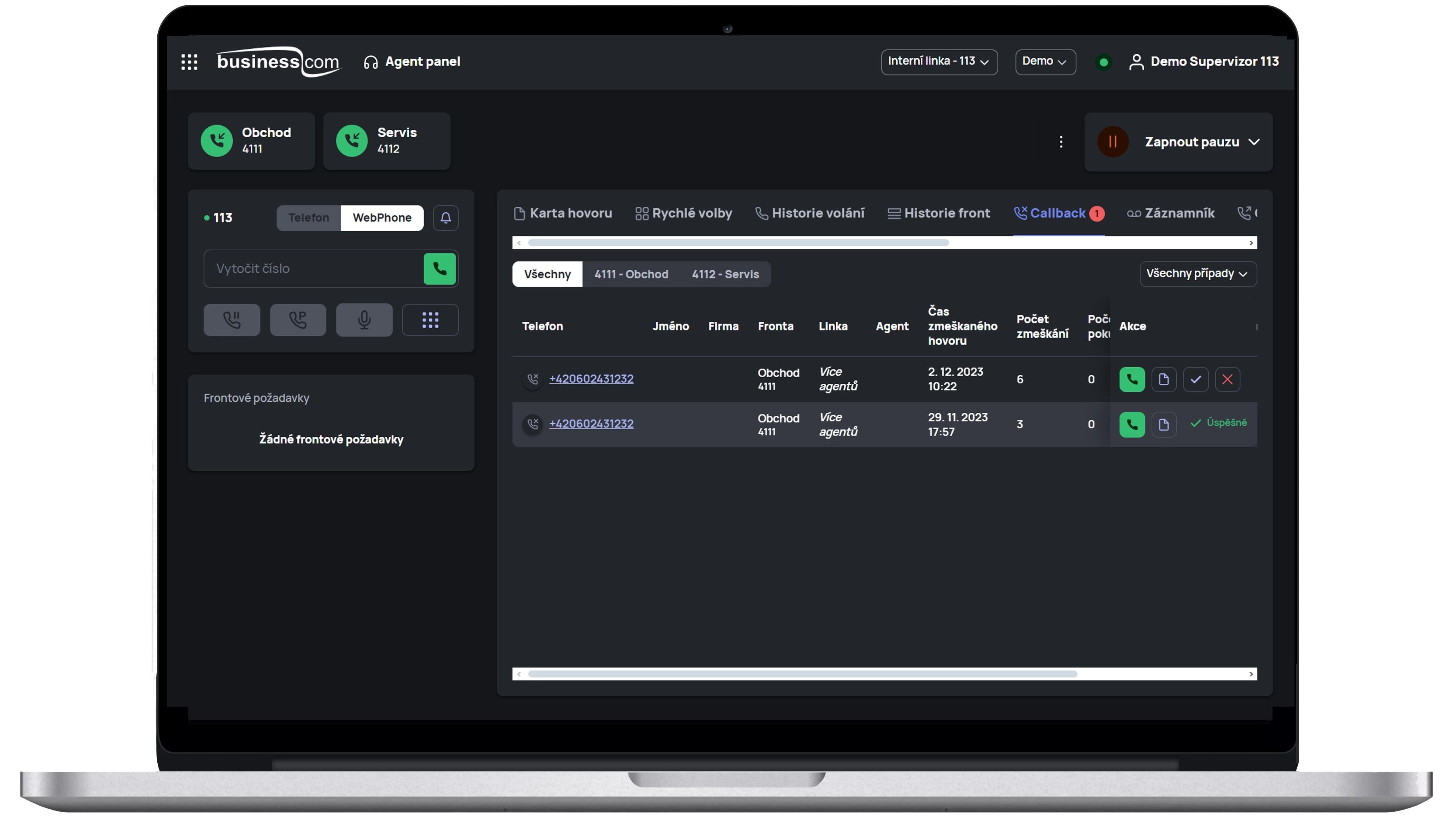The image size is (1455, 840).
Task: Click the green dial call button
Action: 439,269
